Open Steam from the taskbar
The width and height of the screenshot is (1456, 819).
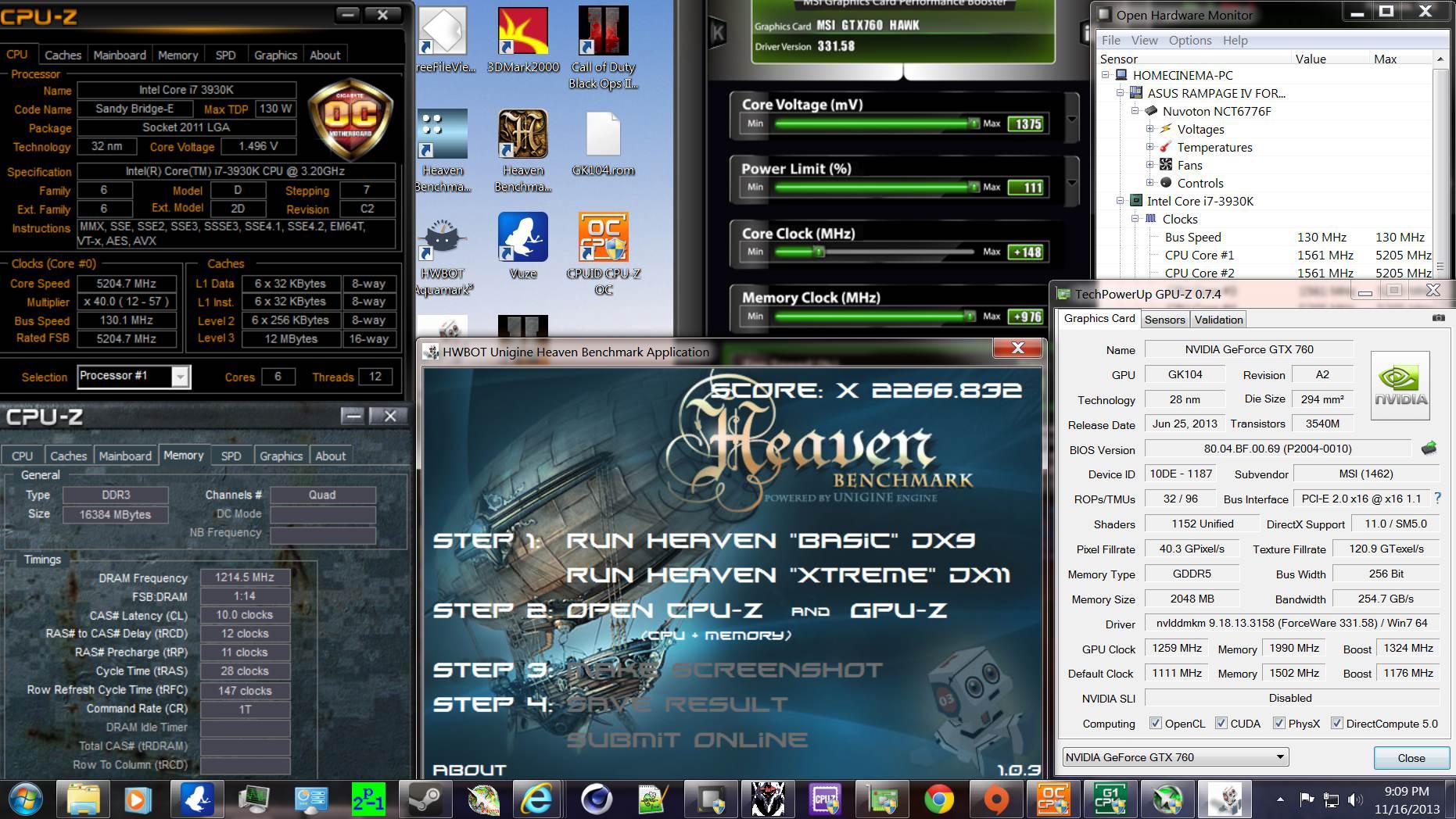click(x=425, y=799)
